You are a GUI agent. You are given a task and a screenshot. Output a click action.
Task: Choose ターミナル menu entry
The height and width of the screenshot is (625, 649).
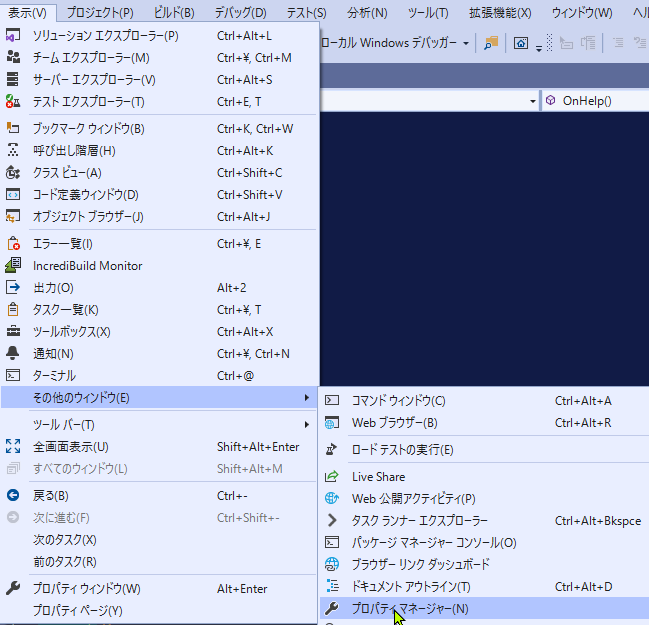point(160,375)
